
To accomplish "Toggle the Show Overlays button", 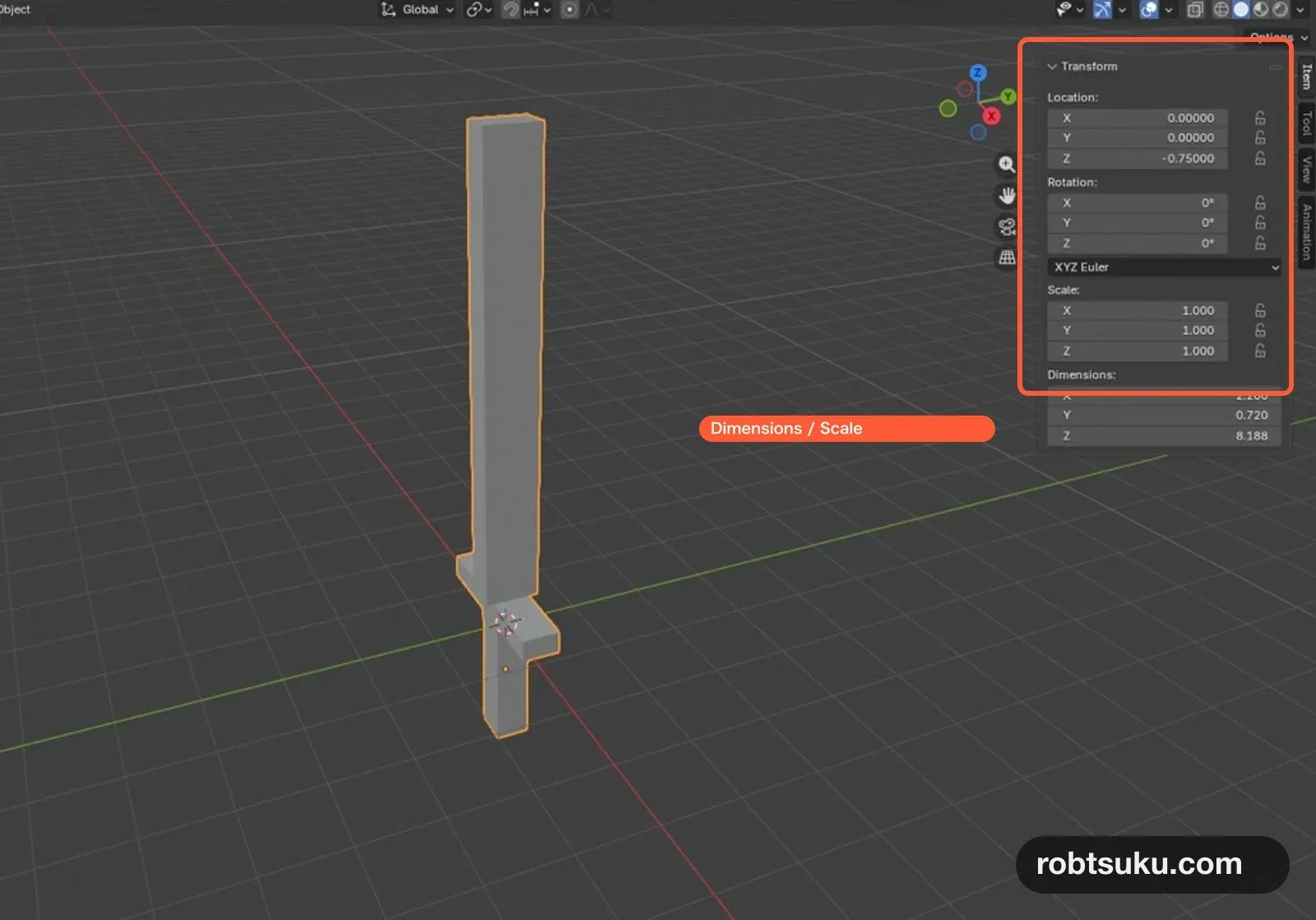I will point(1149,10).
